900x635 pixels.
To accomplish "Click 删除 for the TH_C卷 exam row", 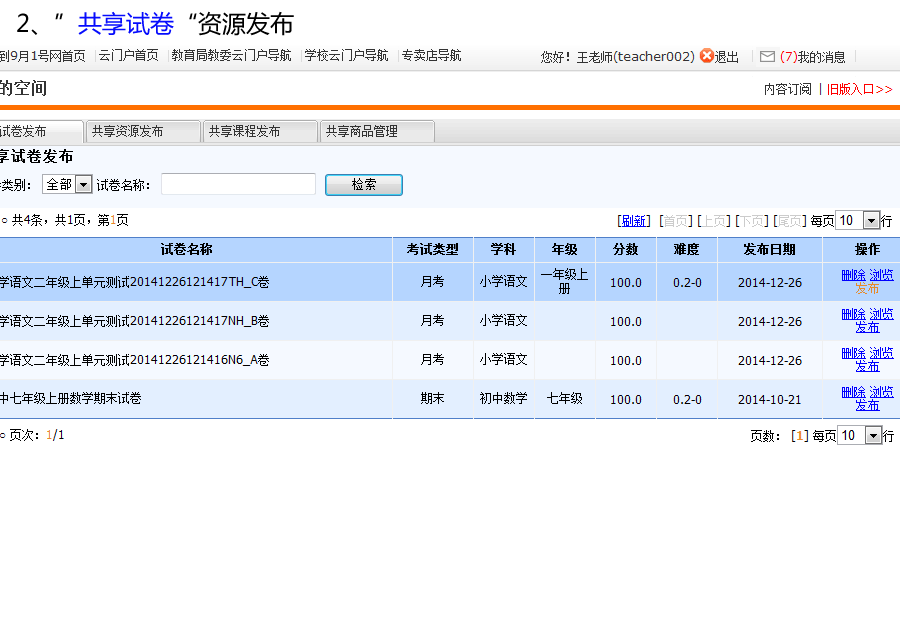I will click(x=853, y=275).
